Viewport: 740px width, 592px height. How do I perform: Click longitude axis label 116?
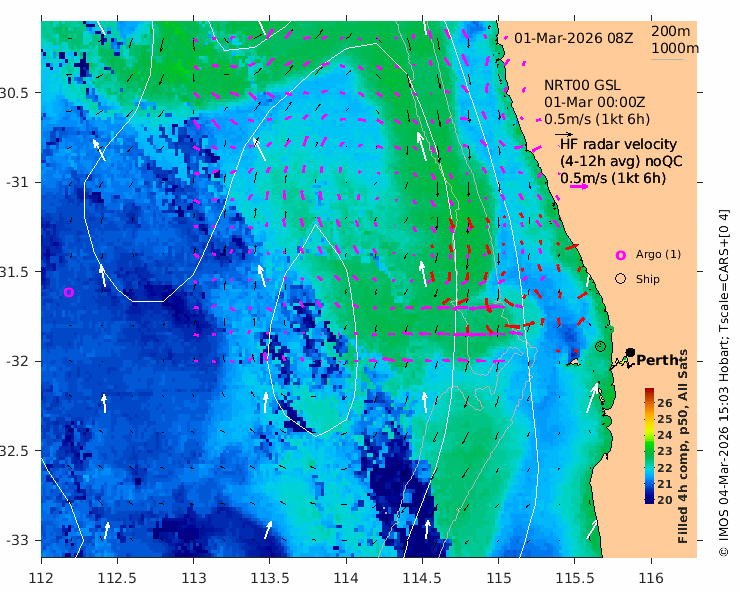pos(651,578)
